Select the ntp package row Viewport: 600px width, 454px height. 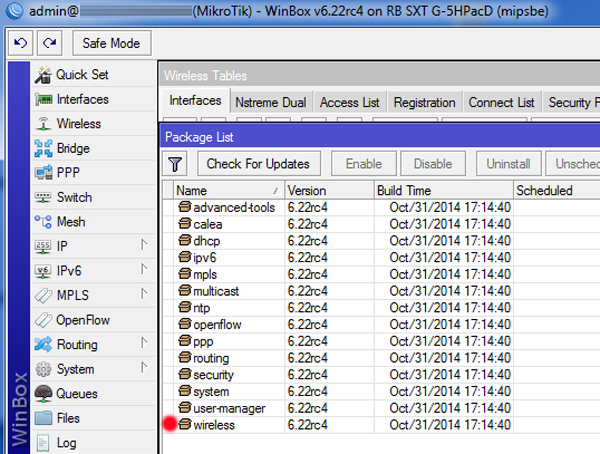coord(381,308)
